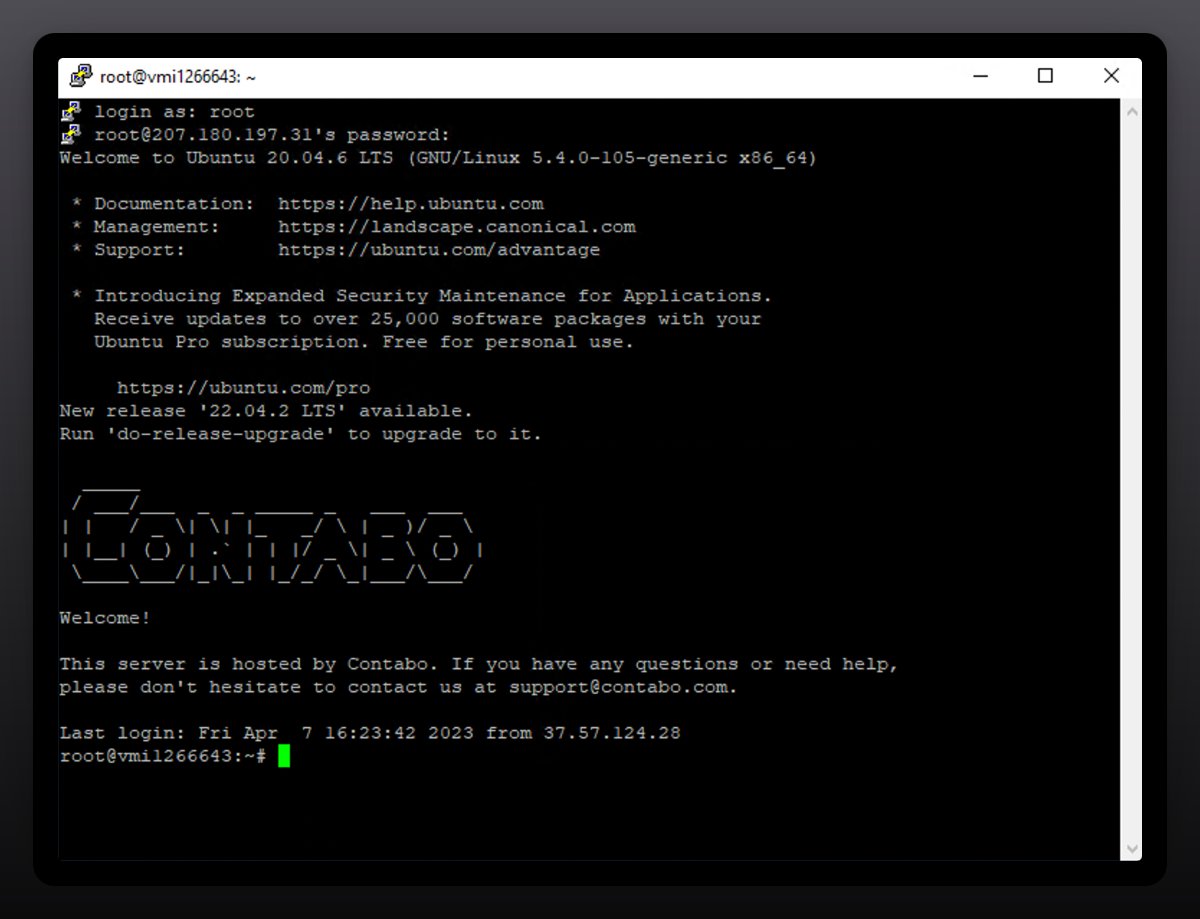Viewport: 1200px width, 919px height.
Task: Click the last login IP 37.57.124.28
Action: pyautogui.click(x=611, y=733)
